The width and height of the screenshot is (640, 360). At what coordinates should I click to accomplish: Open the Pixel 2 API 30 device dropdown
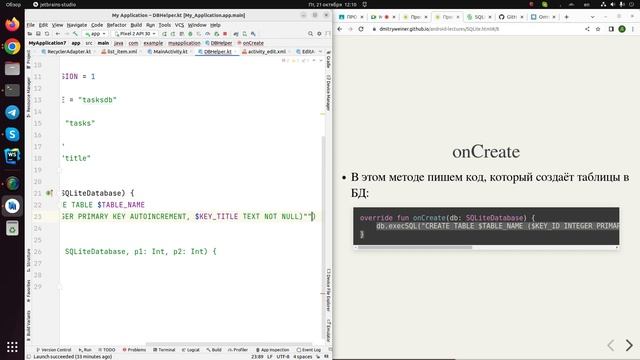tap(135, 34)
